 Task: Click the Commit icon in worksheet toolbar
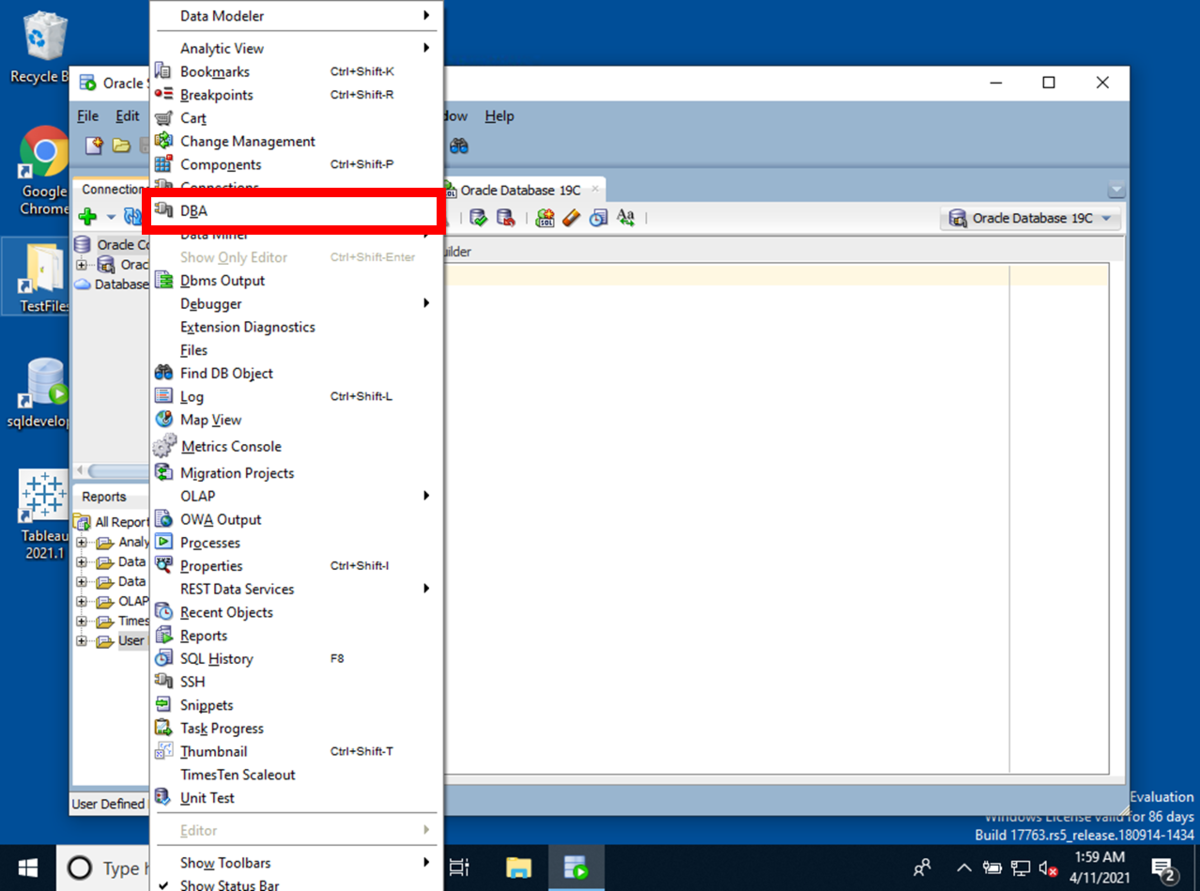click(x=479, y=217)
